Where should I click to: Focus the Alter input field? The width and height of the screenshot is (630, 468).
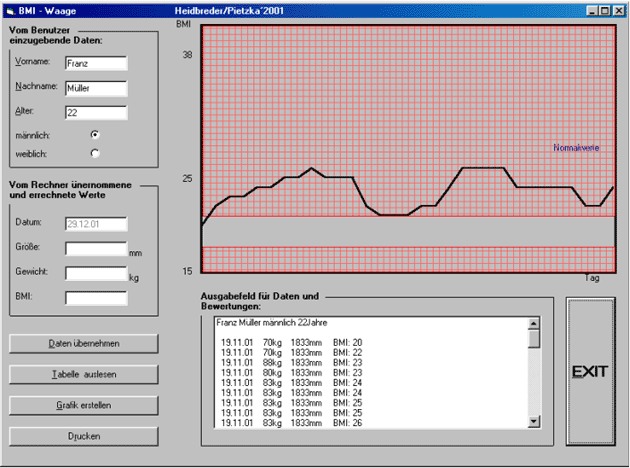point(96,113)
